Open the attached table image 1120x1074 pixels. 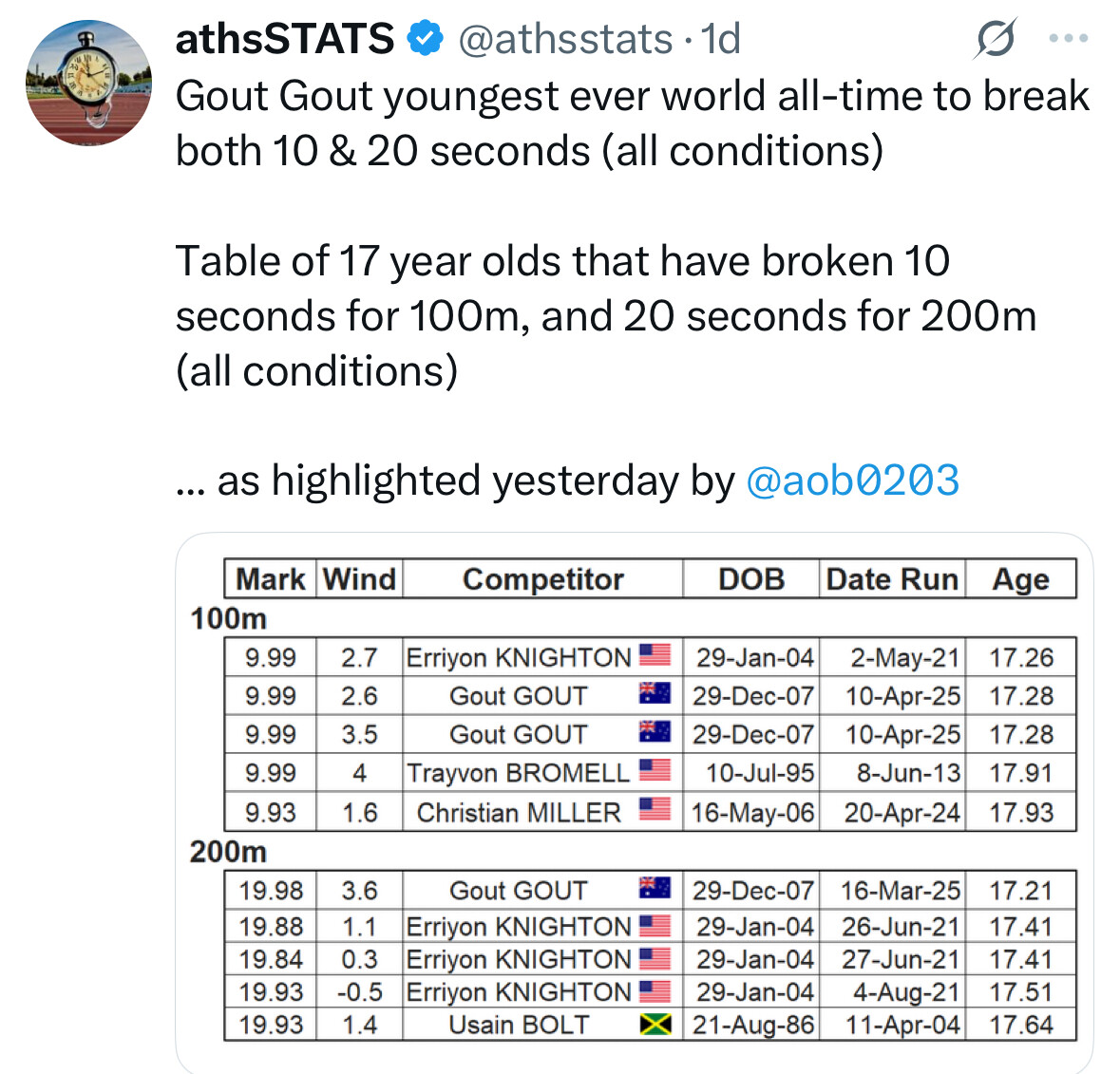click(634, 801)
